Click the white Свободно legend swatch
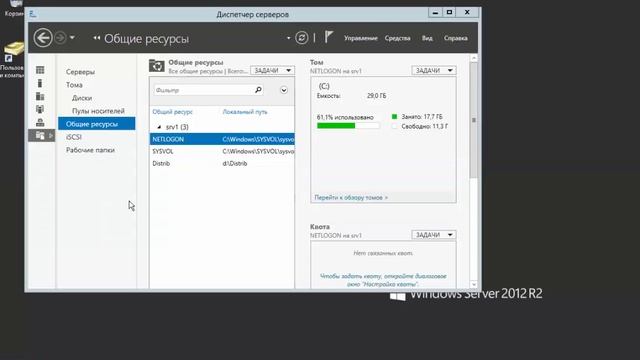This screenshot has height=360, width=640. tap(394, 127)
